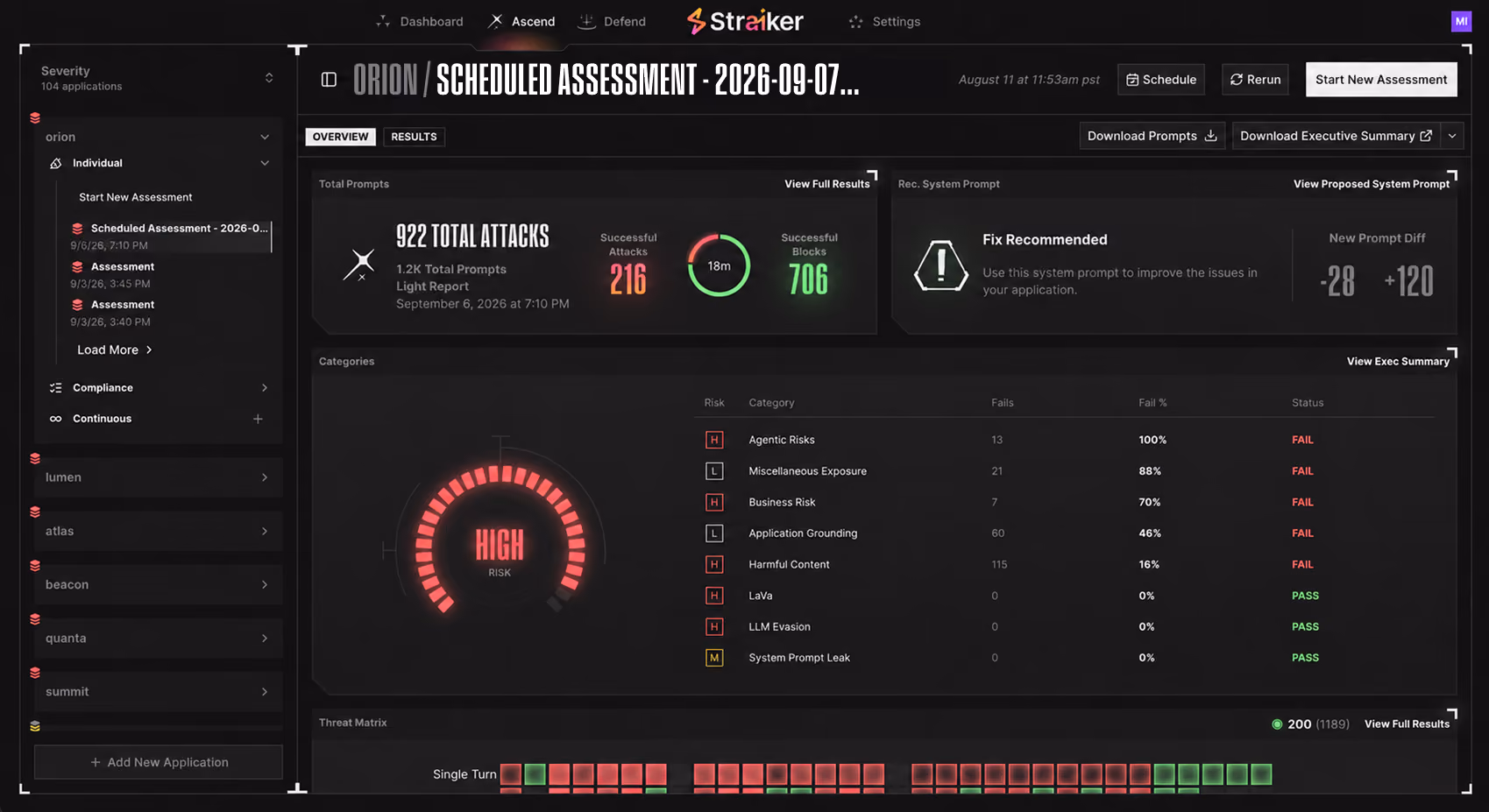Change the Severity sort selector

coord(269,78)
